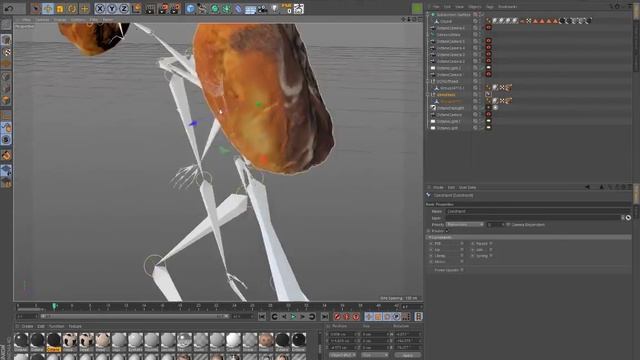Open Material Manager Texture menu
Image resolution: width=640 pixels, height=360 pixels.
(75, 327)
